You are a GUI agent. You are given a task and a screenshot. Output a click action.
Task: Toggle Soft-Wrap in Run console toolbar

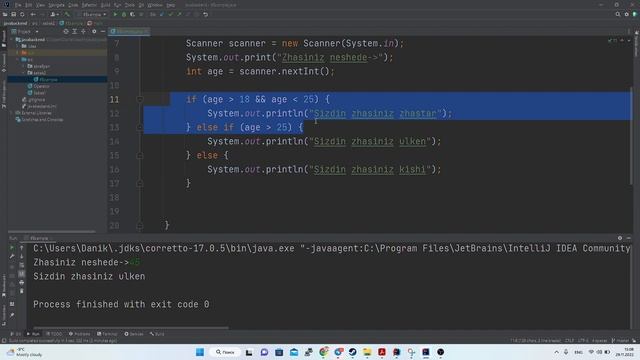[x=22, y=265]
